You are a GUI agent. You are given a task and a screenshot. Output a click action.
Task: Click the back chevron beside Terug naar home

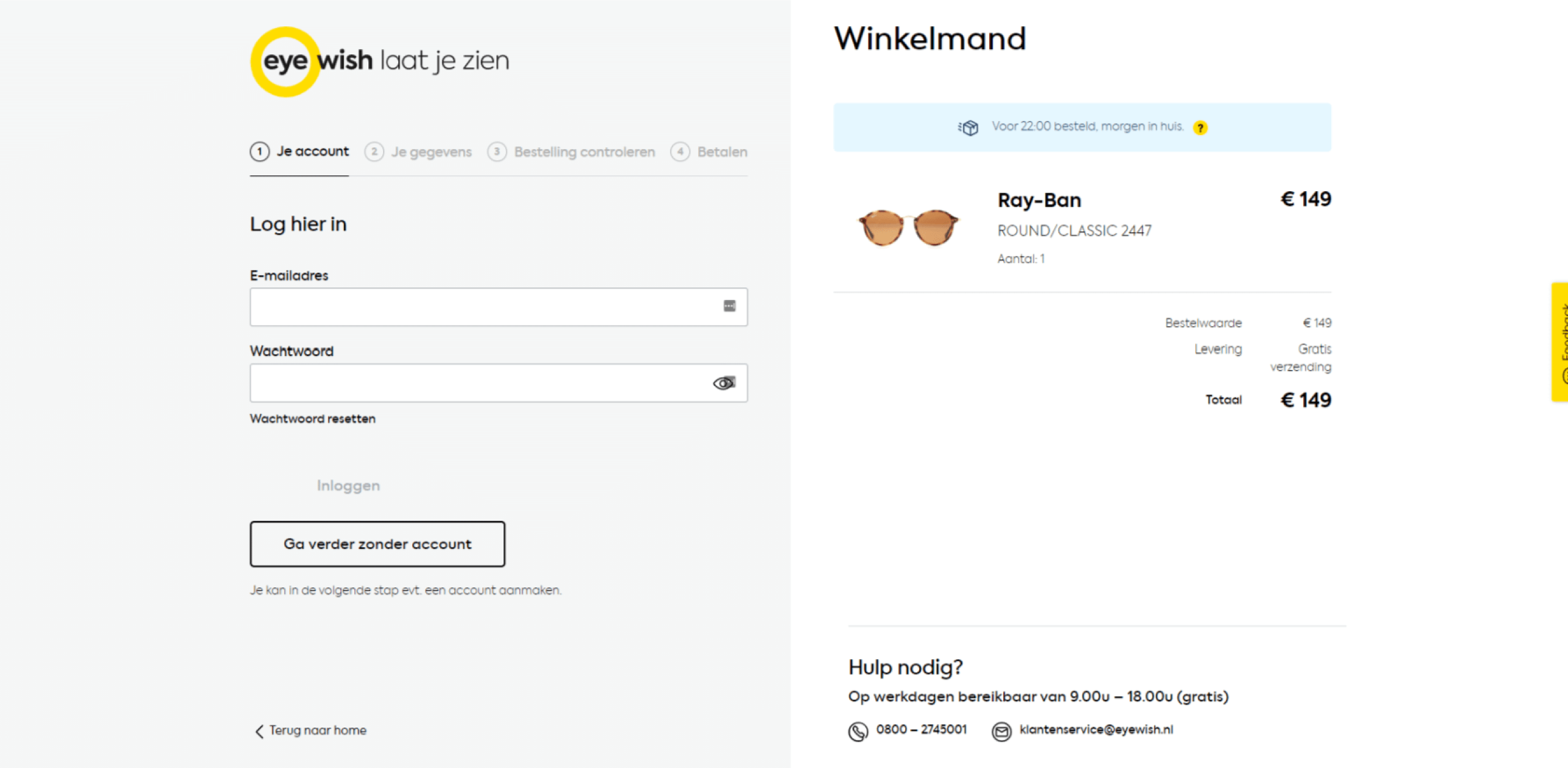(x=260, y=731)
